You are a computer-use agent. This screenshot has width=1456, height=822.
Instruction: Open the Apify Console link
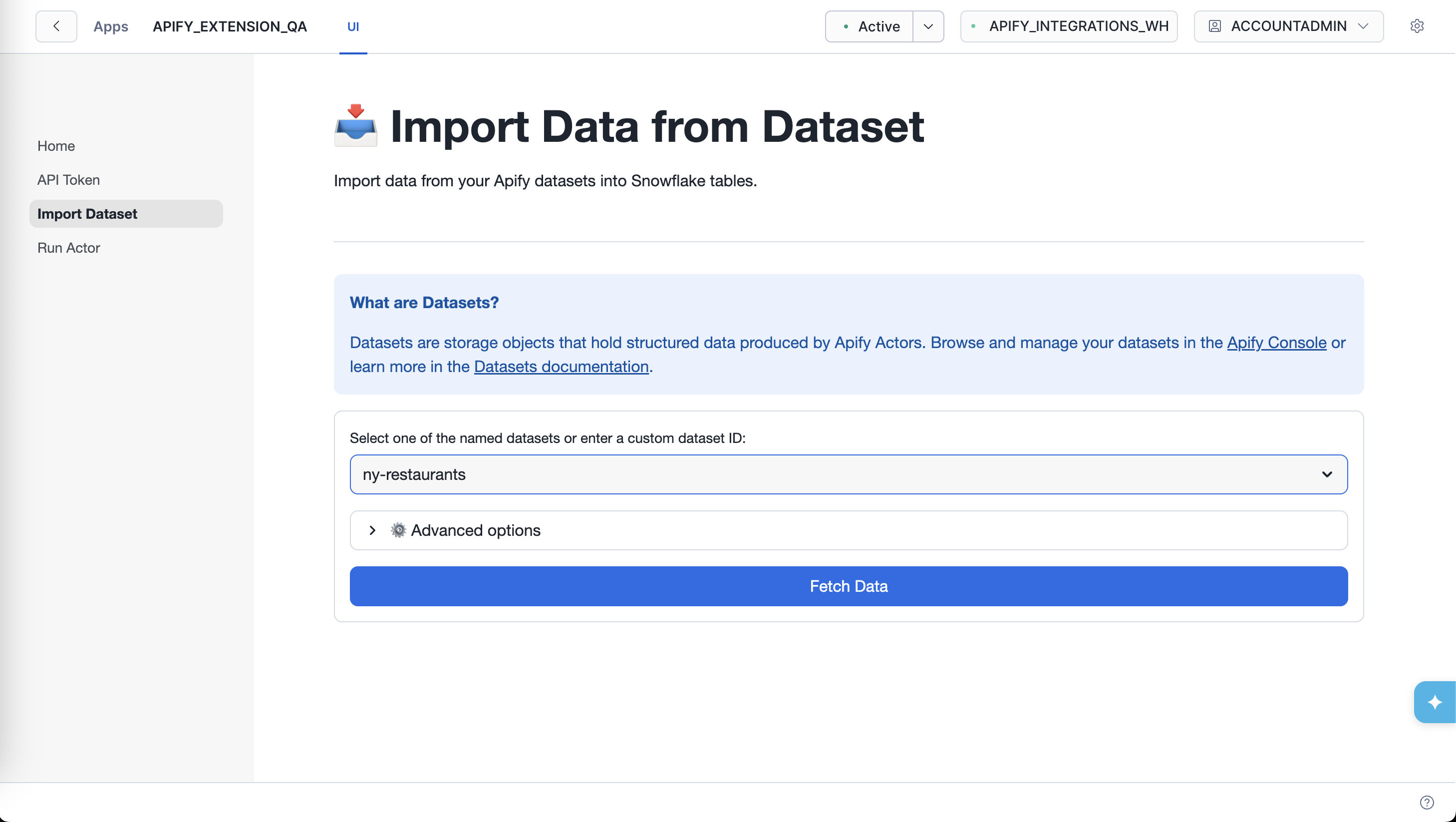pyautogui.click(x=1276, y=343)
